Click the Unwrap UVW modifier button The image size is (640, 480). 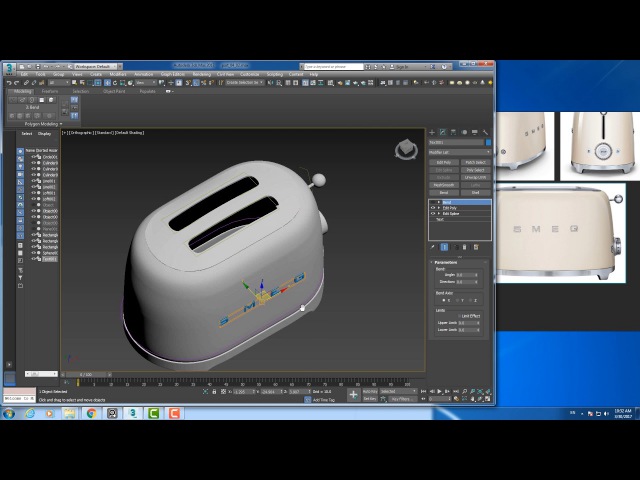[476, 178]
